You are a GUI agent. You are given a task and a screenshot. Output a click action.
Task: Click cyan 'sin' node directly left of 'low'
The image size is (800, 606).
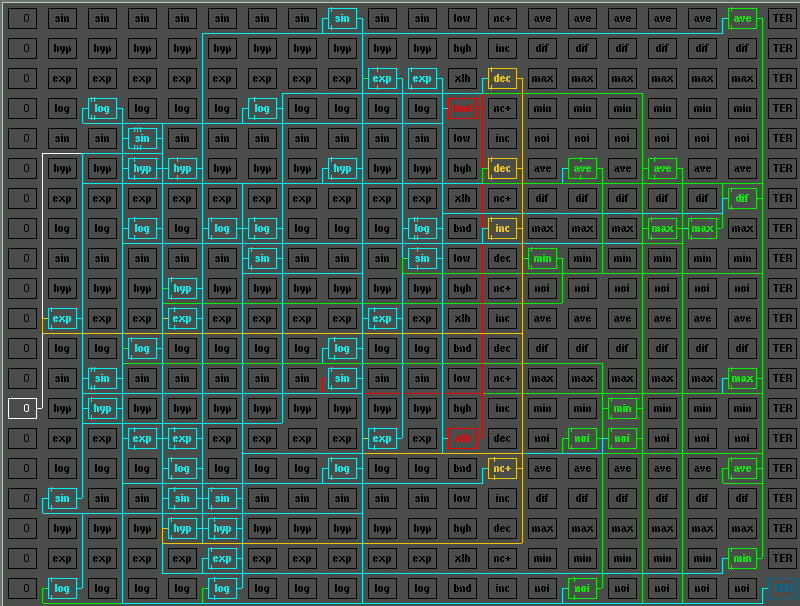422,258
